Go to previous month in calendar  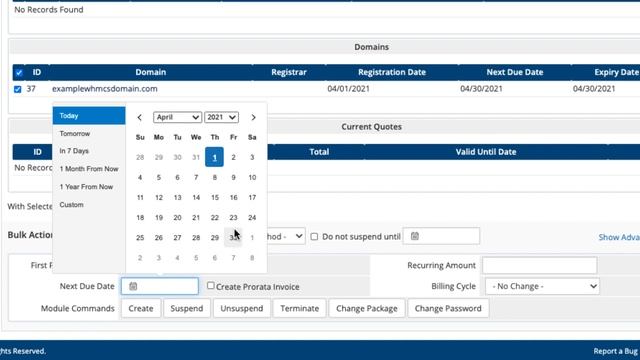[140, 118]
